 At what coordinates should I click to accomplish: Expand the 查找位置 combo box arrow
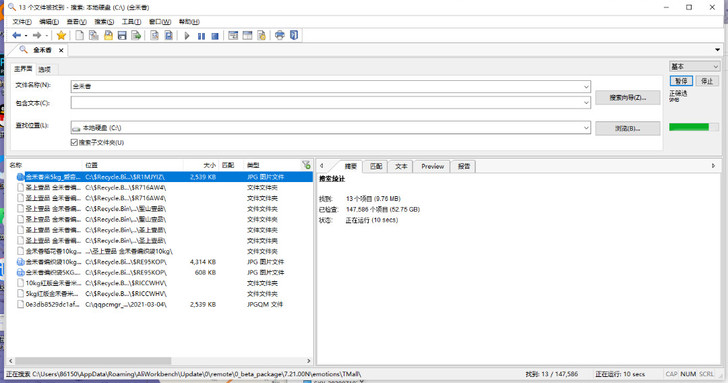click(586, 127)
